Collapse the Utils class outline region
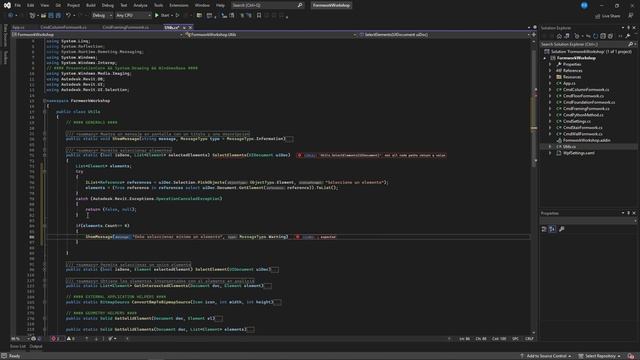The width and height of the screenshot is (640, 360). (44, 111)
